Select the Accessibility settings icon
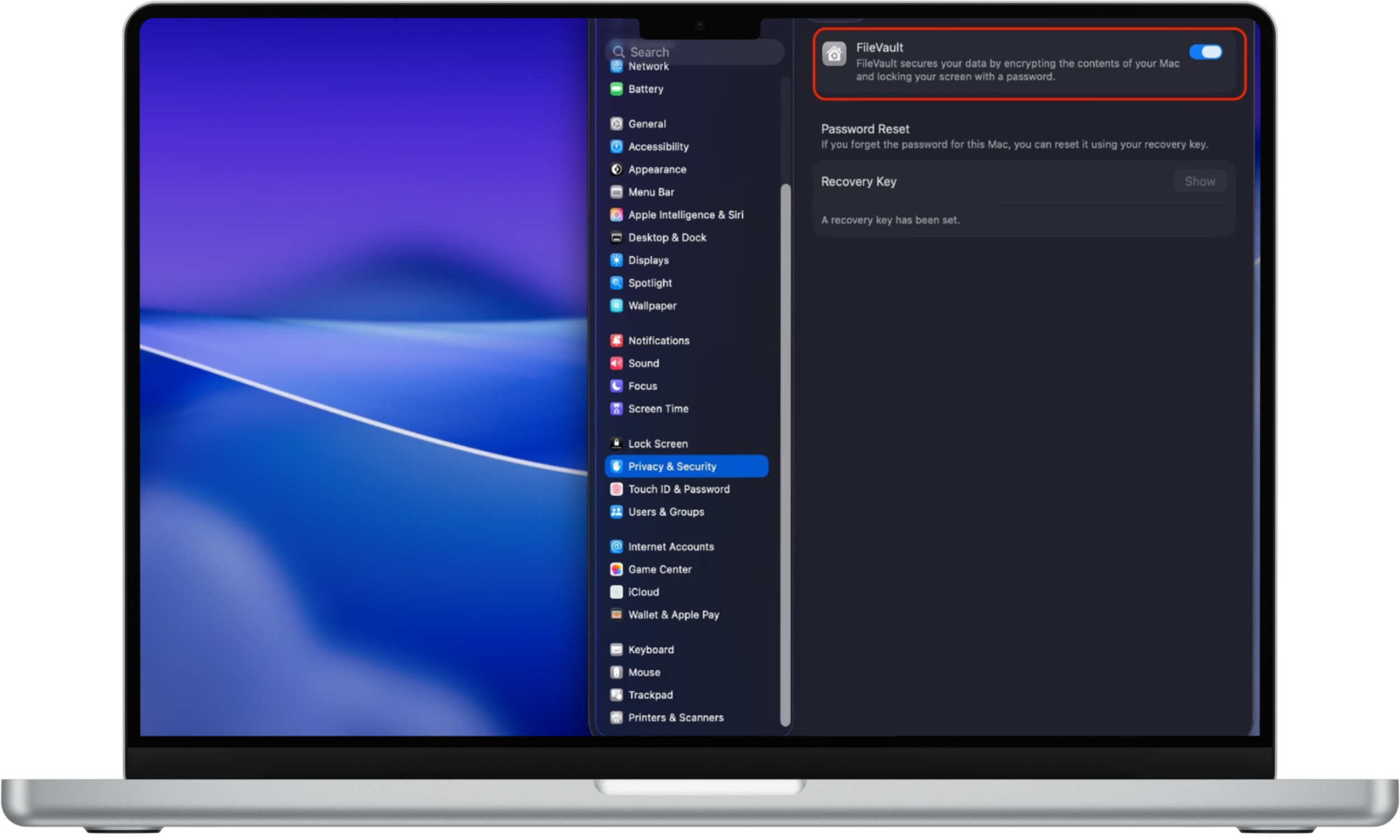The image size is (1400, 840). 616,147
